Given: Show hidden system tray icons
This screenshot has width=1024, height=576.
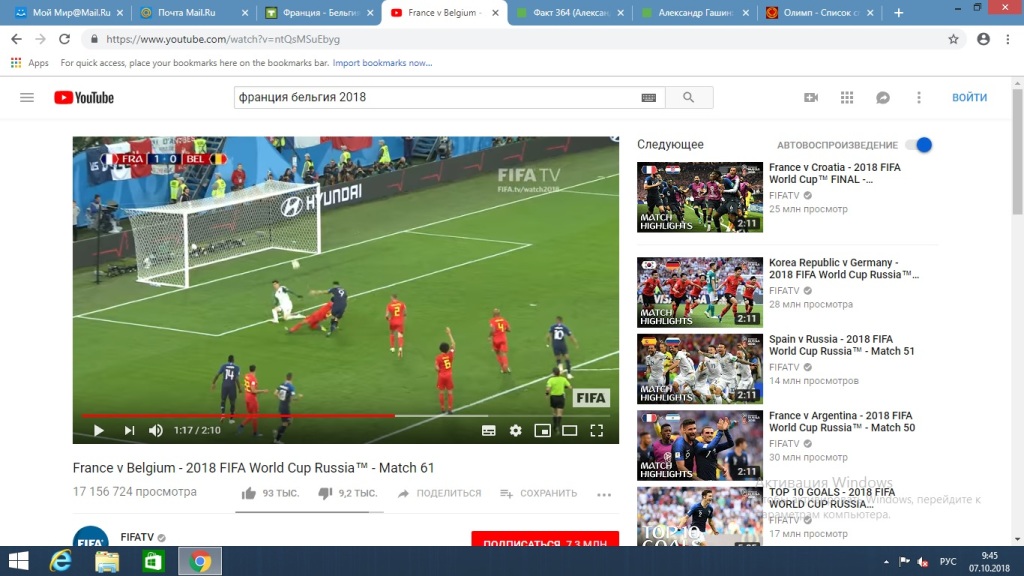Looking at the screenshot, I should point(886,562).
